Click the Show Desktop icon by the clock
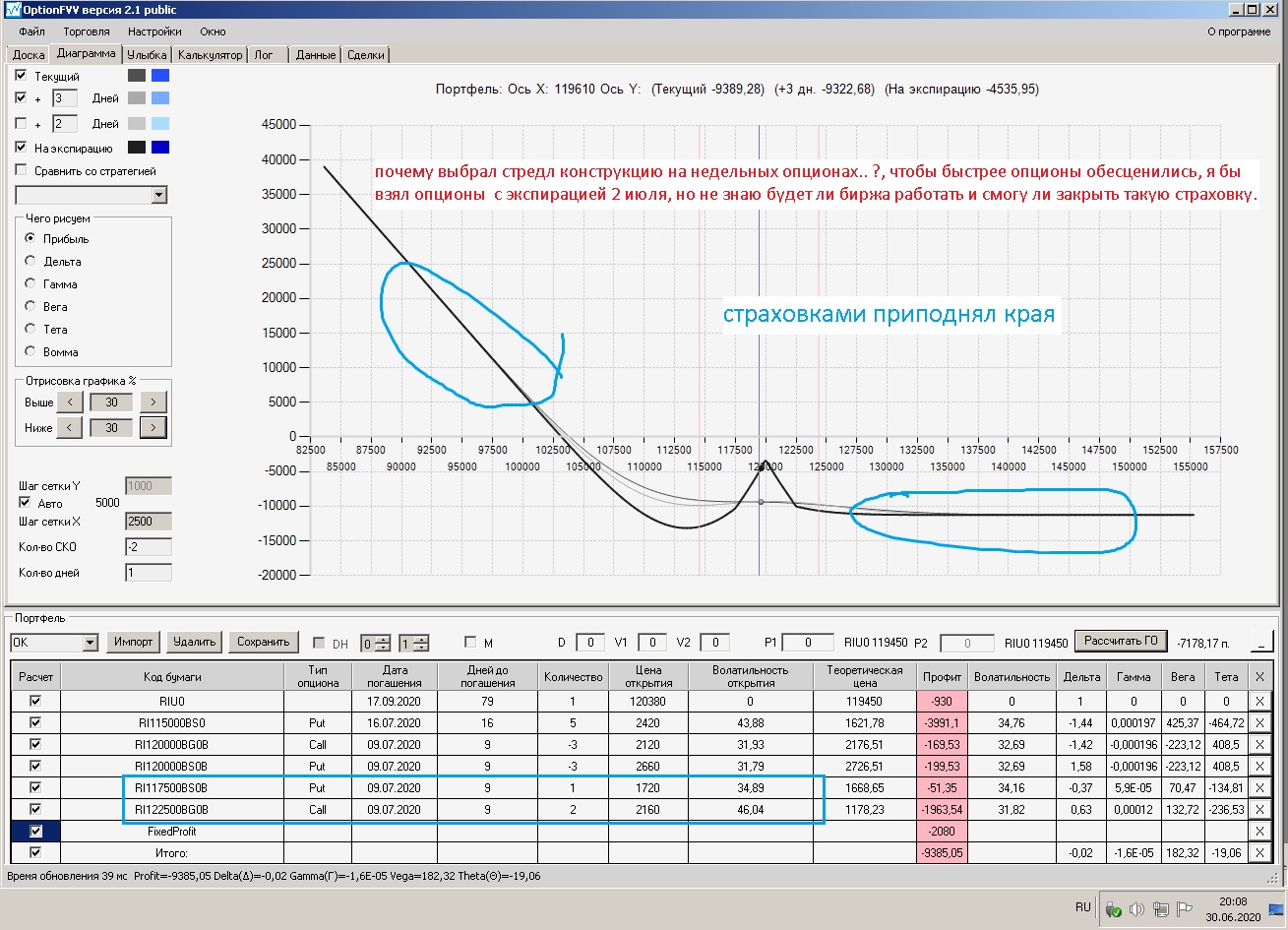This screenshot has width=1288, height=930. pyautogui.click(x=1275, y=908)
